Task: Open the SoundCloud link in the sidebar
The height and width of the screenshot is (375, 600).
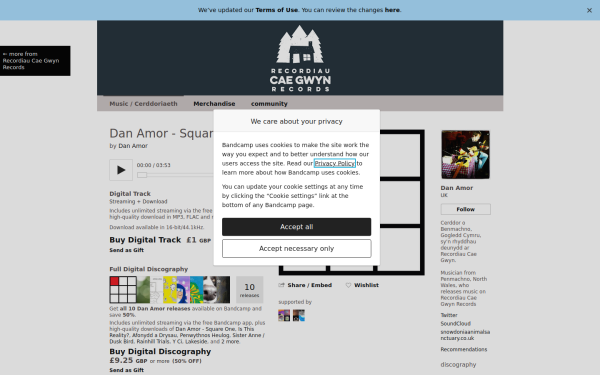Action: tap(456, 324)
